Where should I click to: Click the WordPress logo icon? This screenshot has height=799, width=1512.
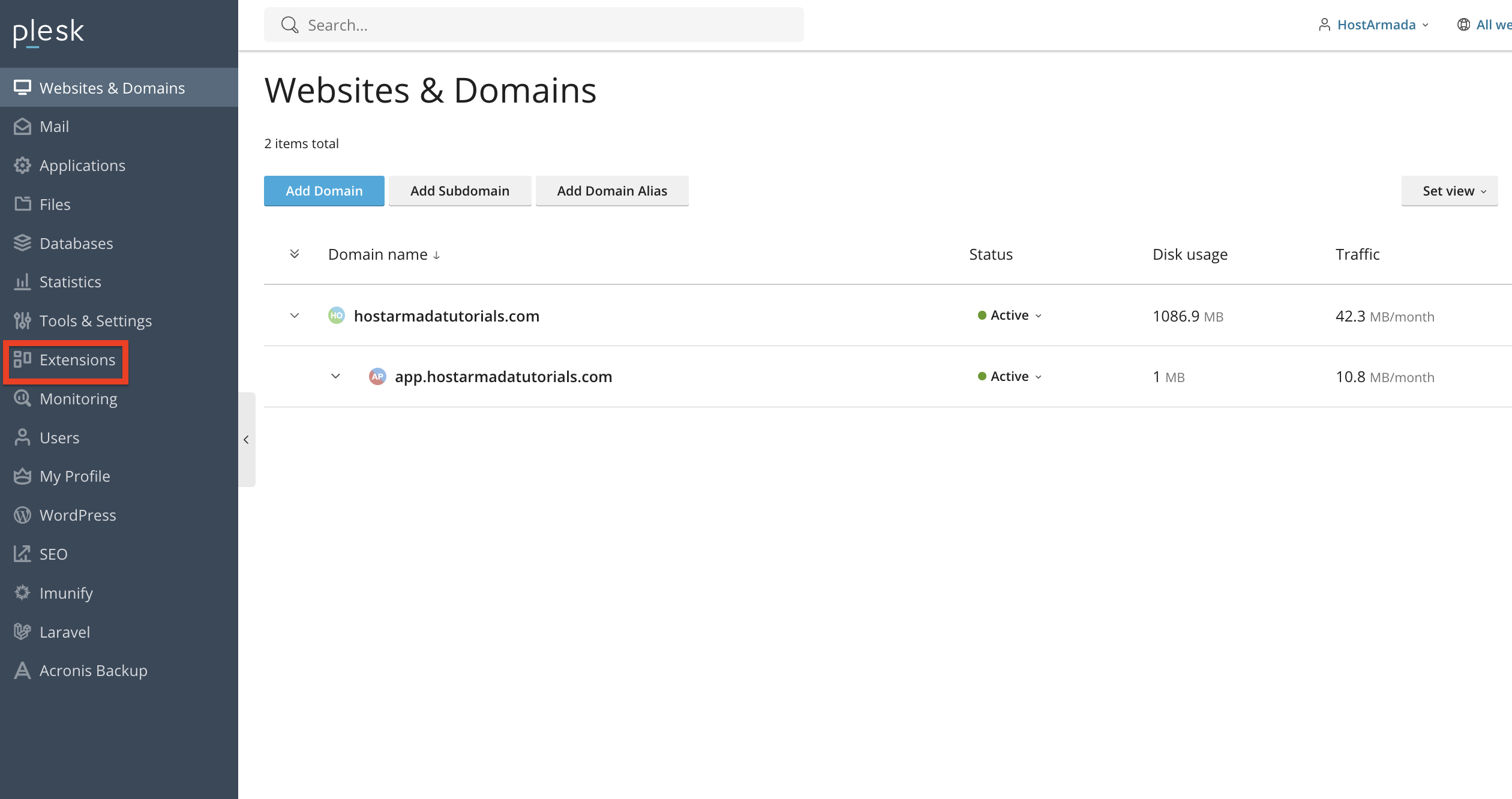point(22,515)
